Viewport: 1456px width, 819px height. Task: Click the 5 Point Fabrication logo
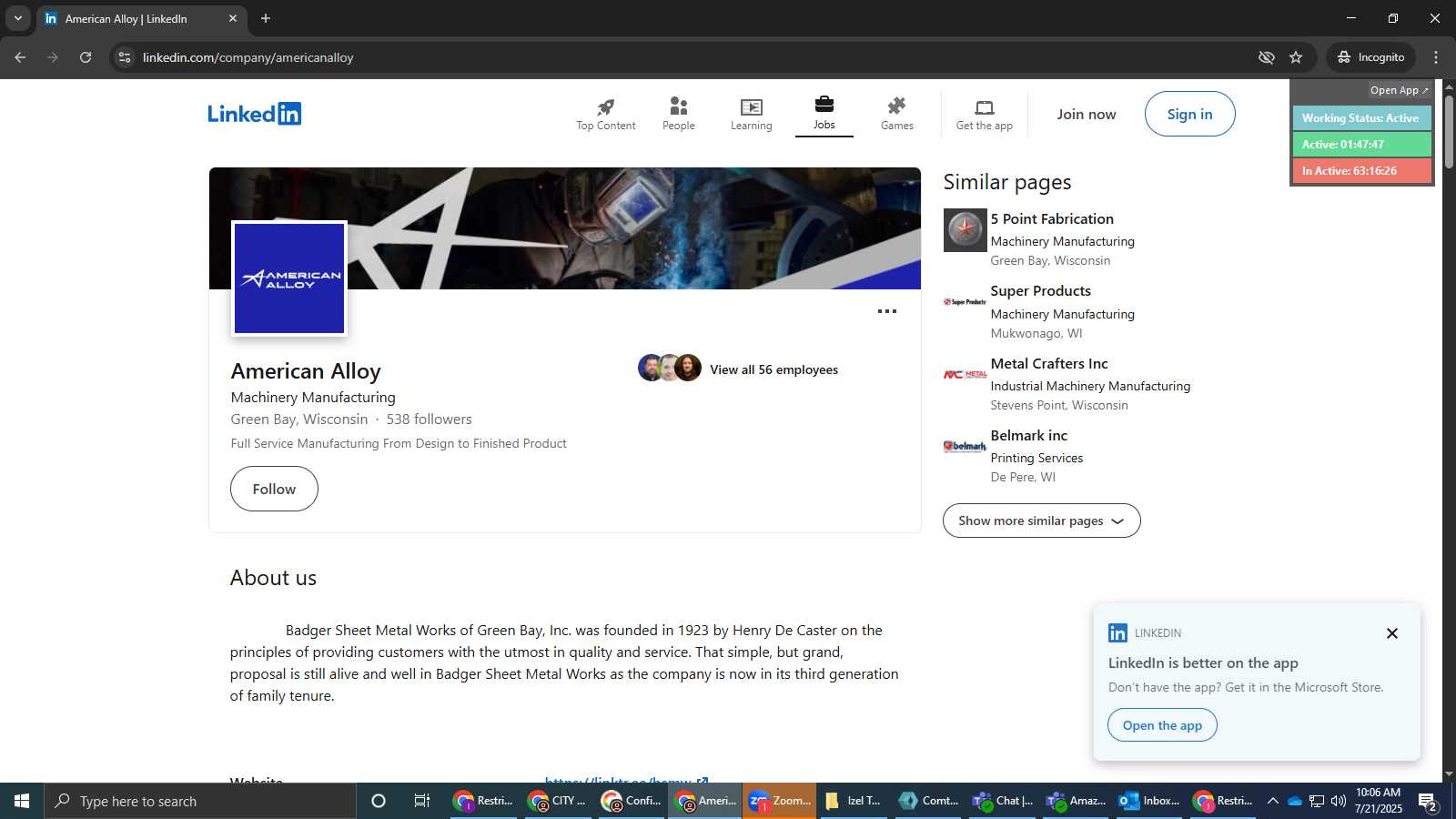(x=966, y=230)
